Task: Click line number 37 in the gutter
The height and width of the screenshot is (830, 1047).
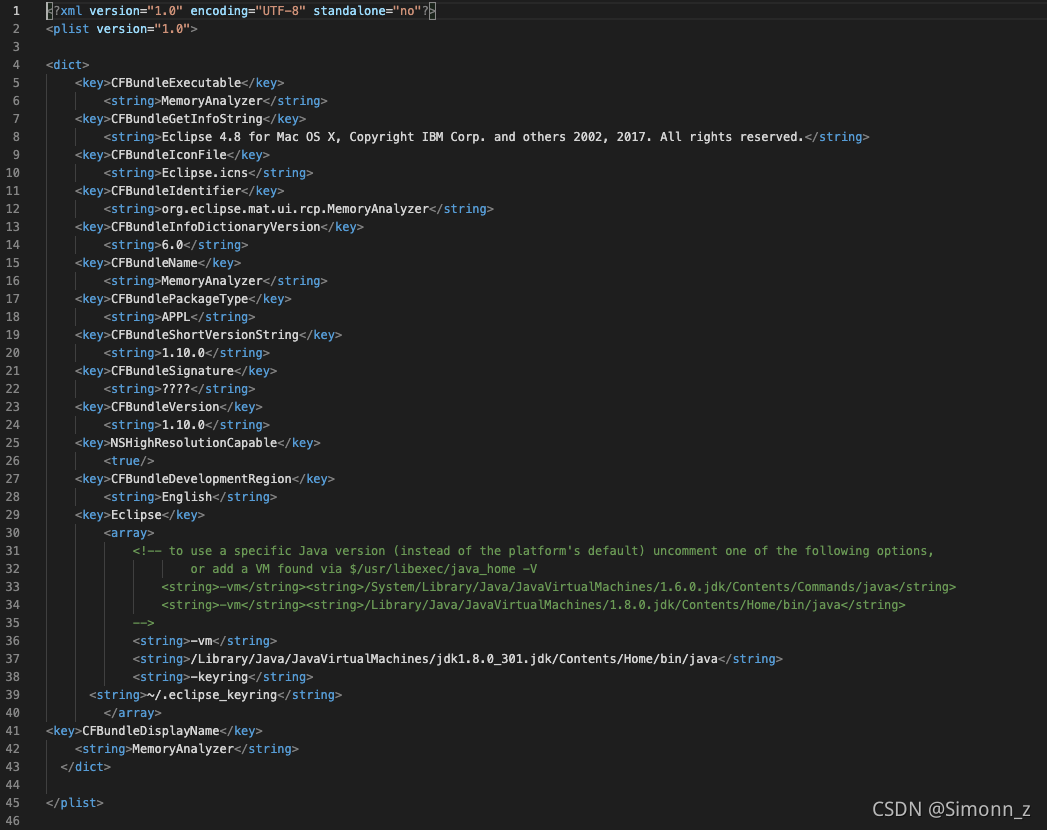Action: tap(13, 660)
